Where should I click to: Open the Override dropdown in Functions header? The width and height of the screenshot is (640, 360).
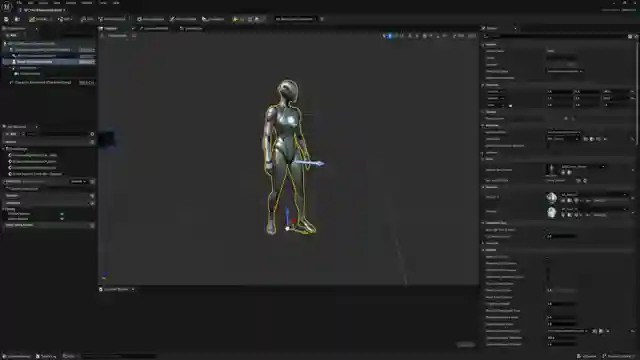78,182
